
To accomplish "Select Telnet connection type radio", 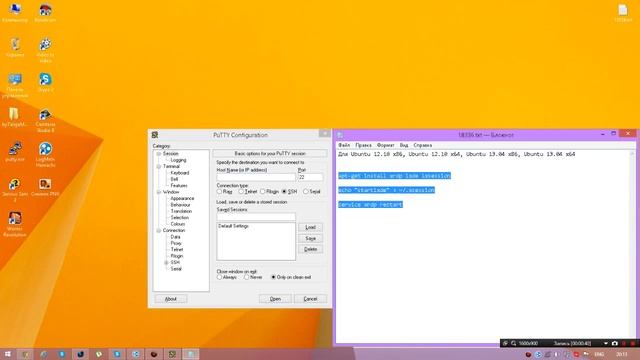I will 241,191.
